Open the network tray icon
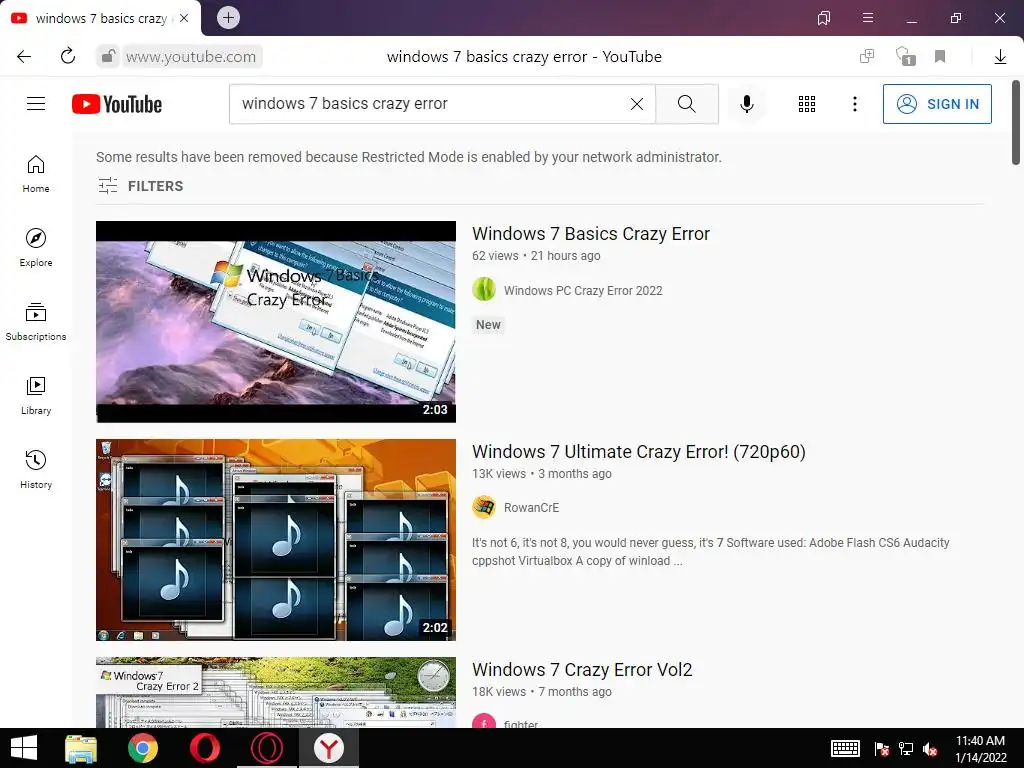1024x768 pixels. point(906,748)
